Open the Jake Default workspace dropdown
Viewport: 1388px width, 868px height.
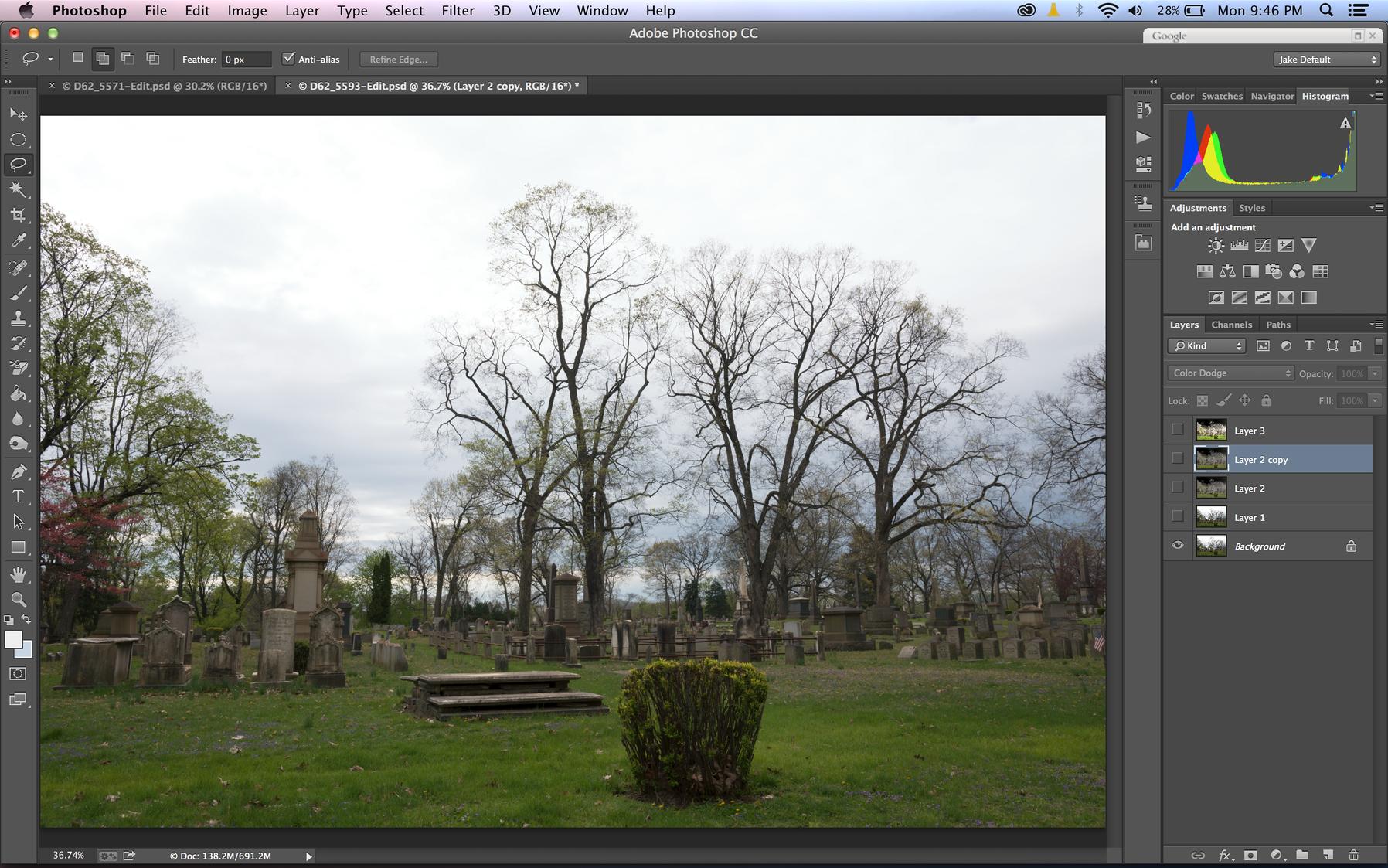click(1326, 60)
